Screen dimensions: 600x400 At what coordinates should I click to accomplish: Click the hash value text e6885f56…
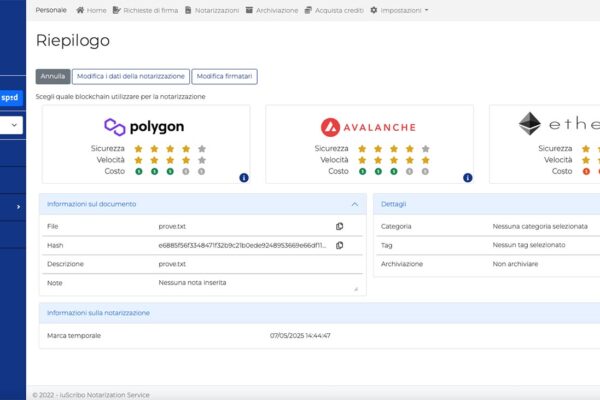[x=242, y=245]
